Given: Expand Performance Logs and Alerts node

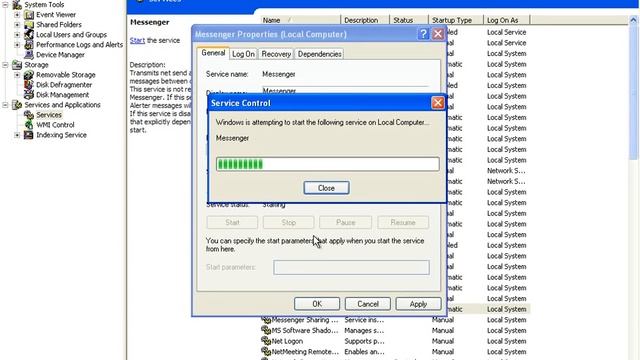Looking at the screenshot, I should [x=17, y=44].
